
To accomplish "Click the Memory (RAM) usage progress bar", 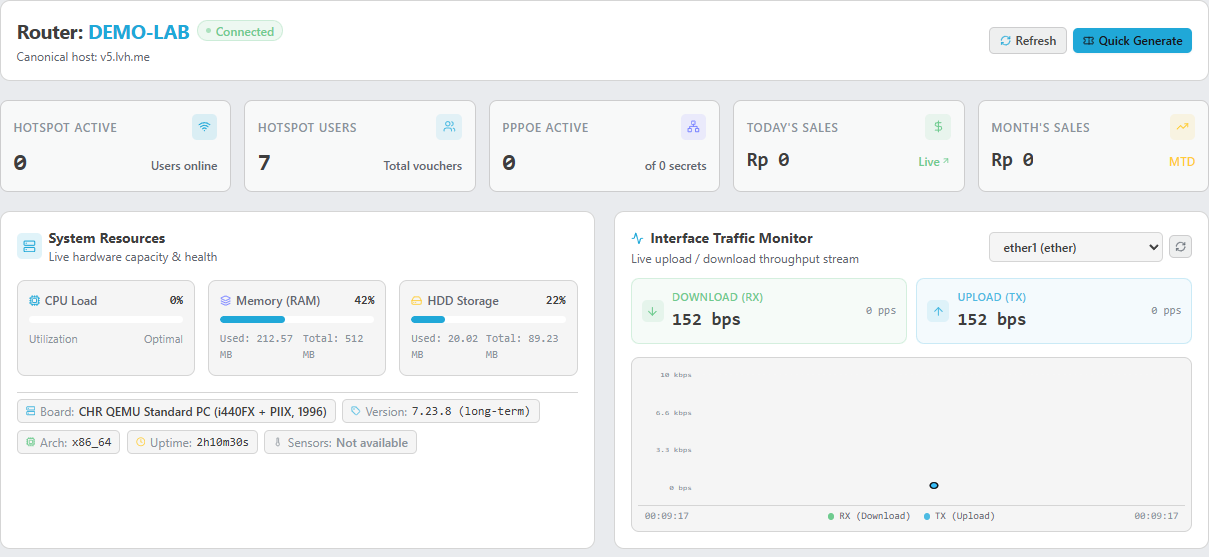I will (297, 320).
